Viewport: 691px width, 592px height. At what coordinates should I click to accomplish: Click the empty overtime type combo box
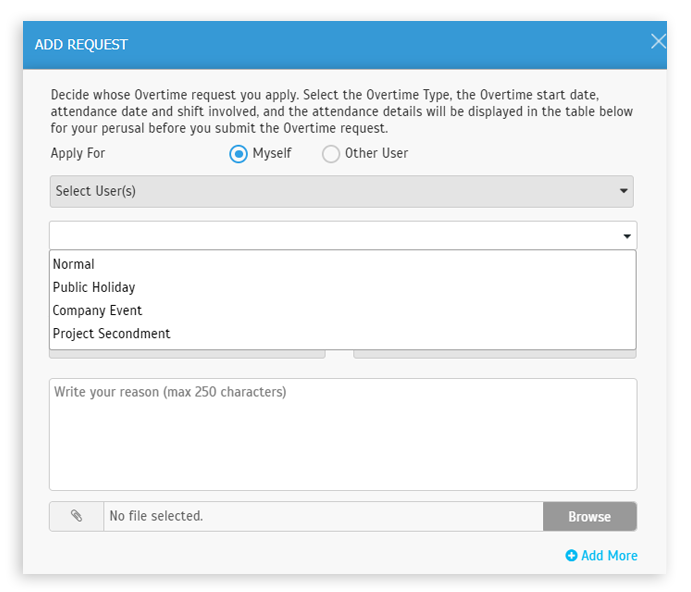pos(343,235)
